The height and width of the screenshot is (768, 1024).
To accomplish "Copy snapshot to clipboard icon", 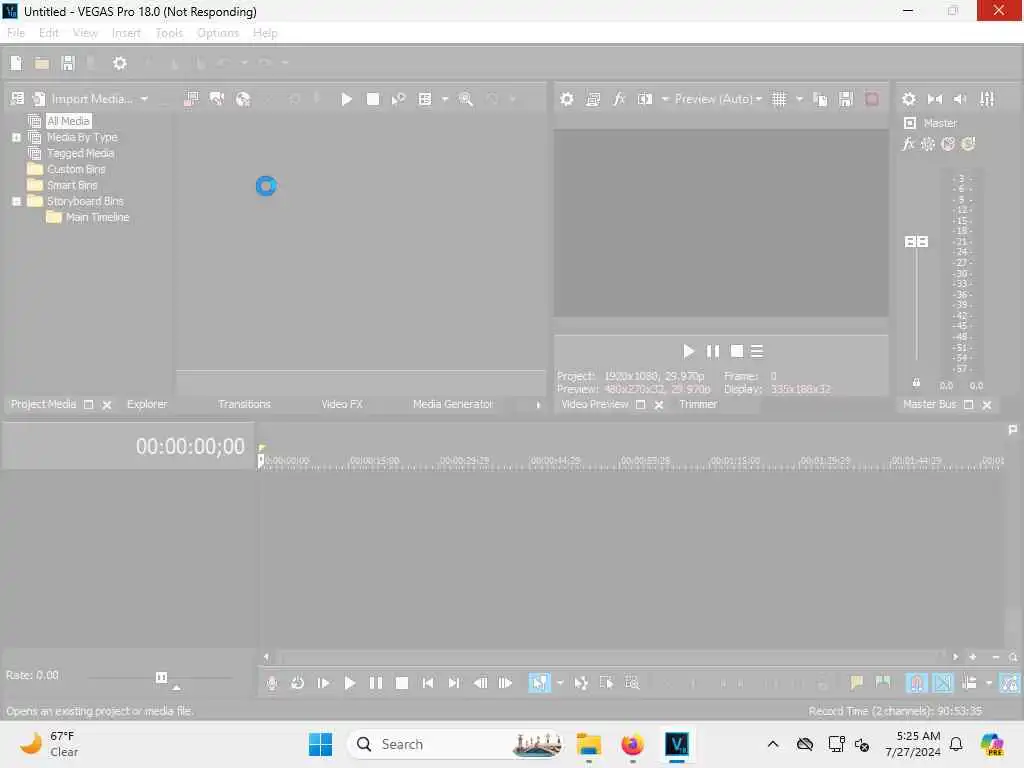I will click(820, 99).
